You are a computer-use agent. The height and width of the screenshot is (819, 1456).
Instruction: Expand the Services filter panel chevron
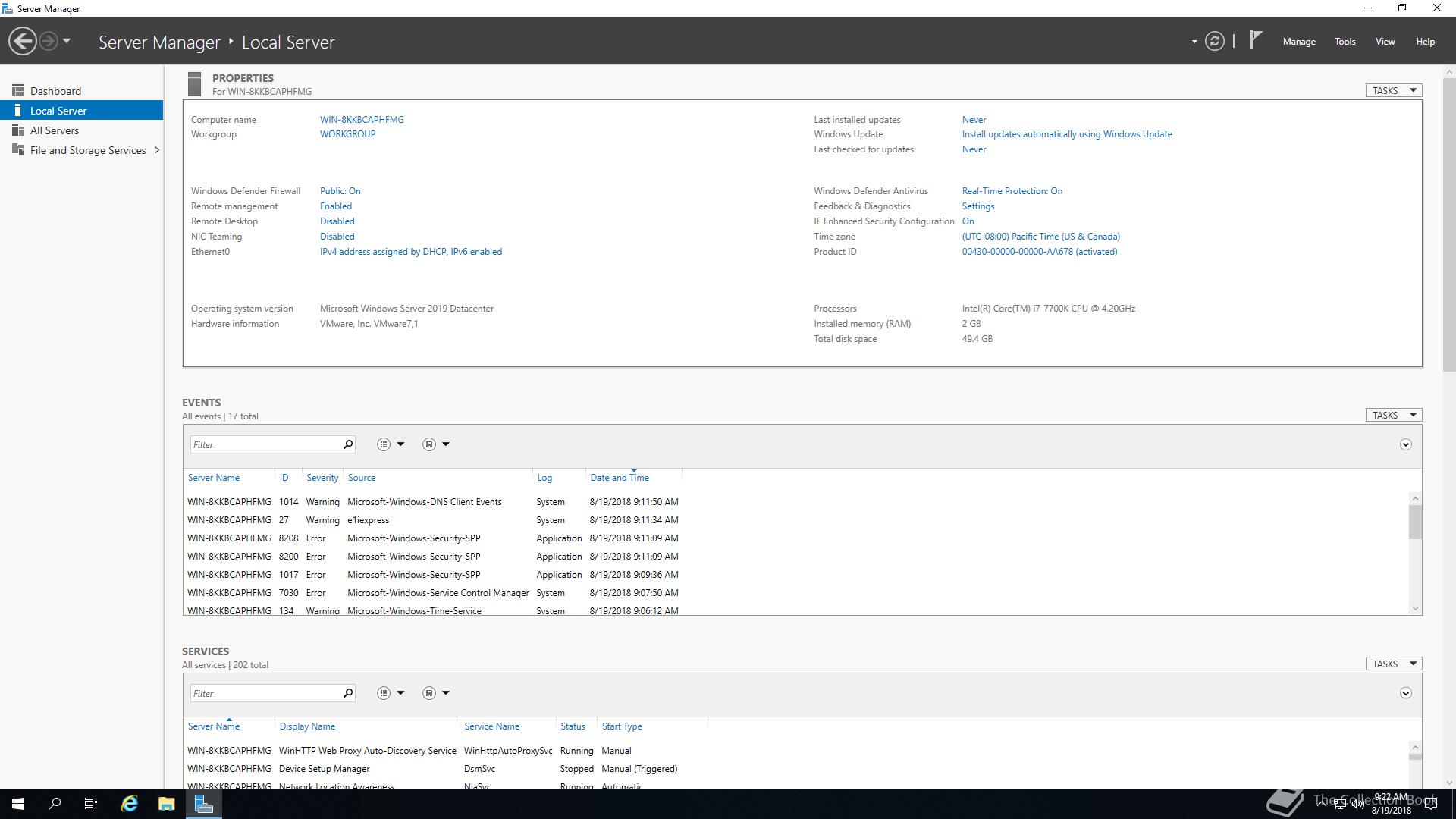[x=1405, y=693]
